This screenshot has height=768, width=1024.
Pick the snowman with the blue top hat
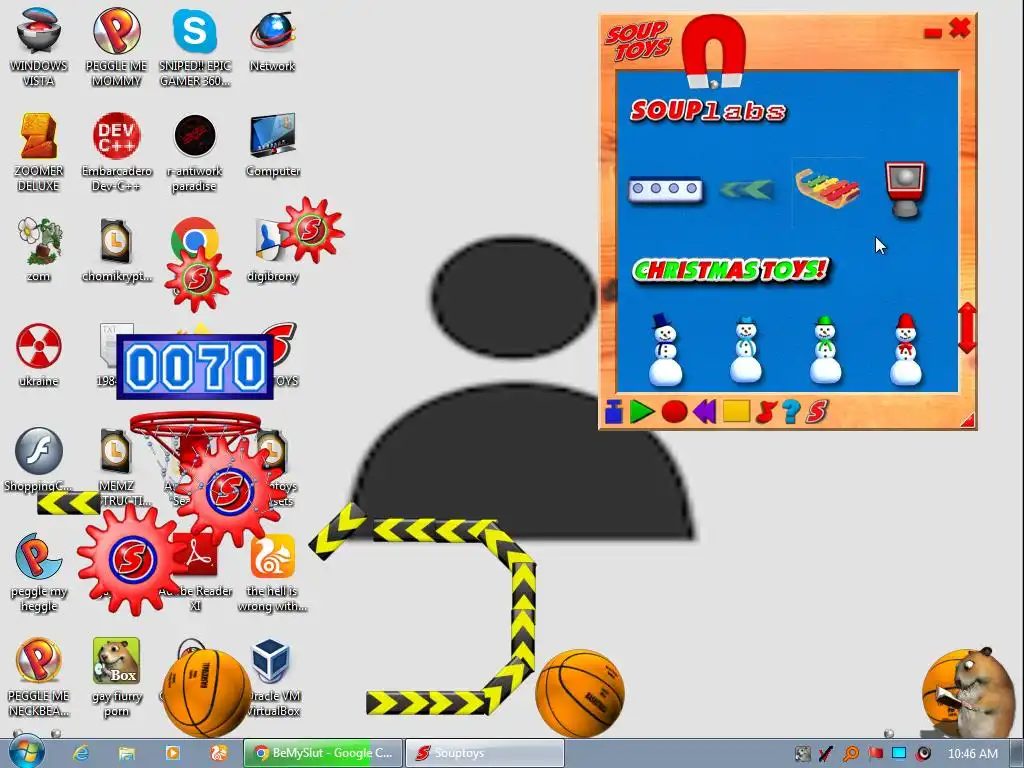click(x=665, y=350)
